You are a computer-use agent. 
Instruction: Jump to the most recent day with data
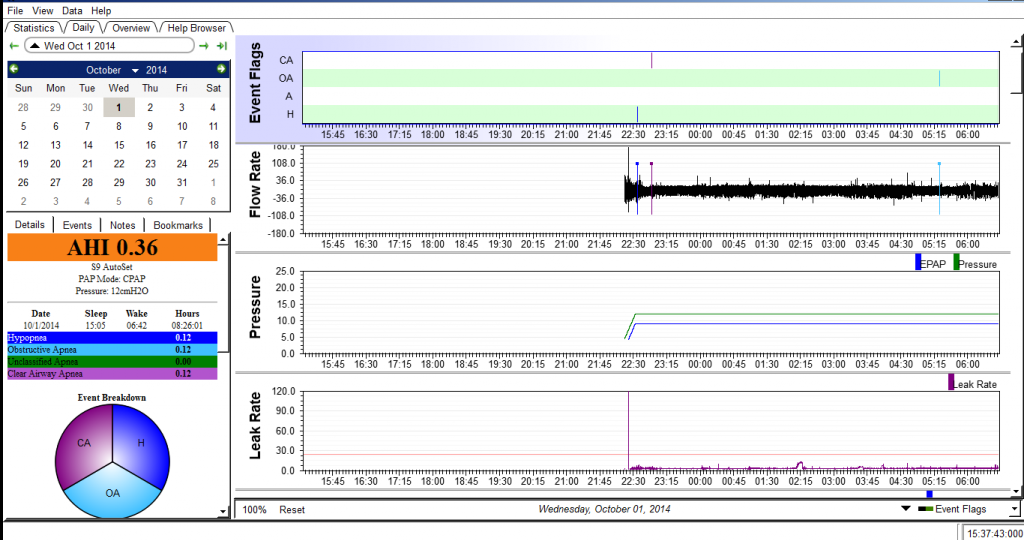(x=221, y=46)
